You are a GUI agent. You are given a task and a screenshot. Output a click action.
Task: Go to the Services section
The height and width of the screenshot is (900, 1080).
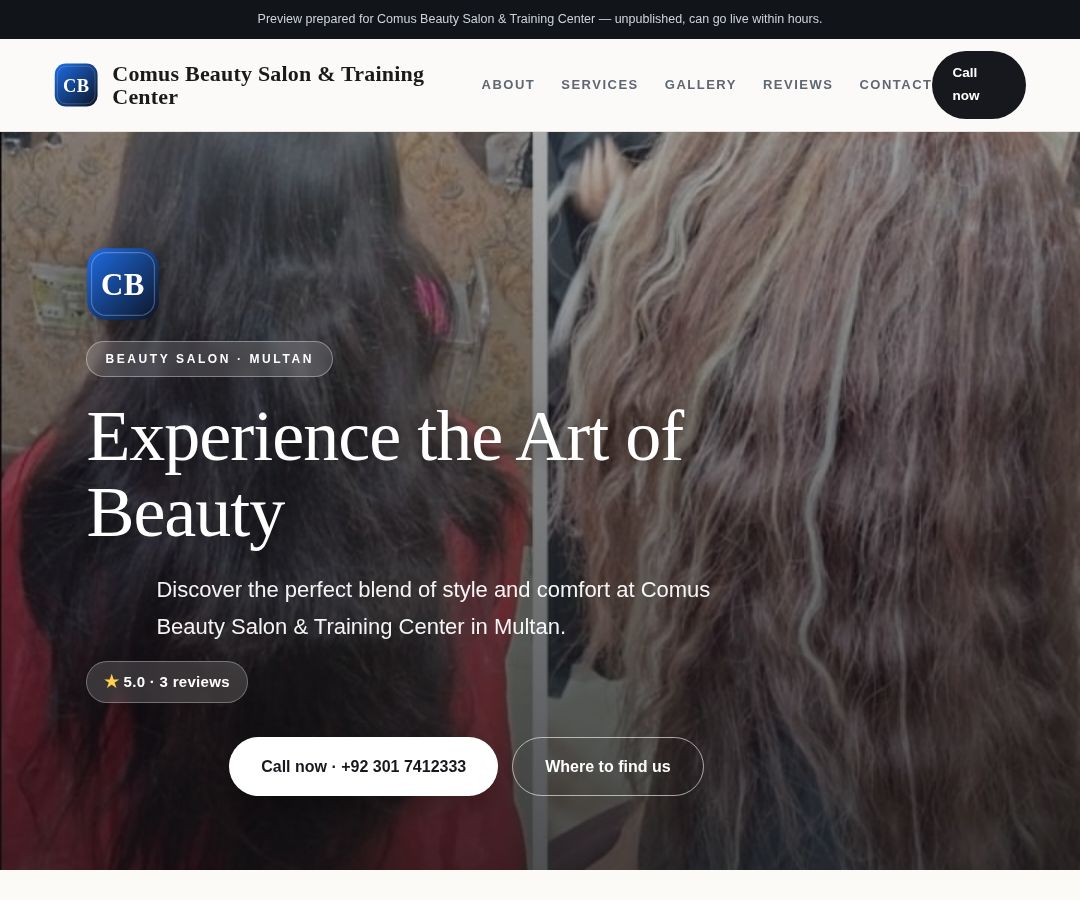point(599,85)
